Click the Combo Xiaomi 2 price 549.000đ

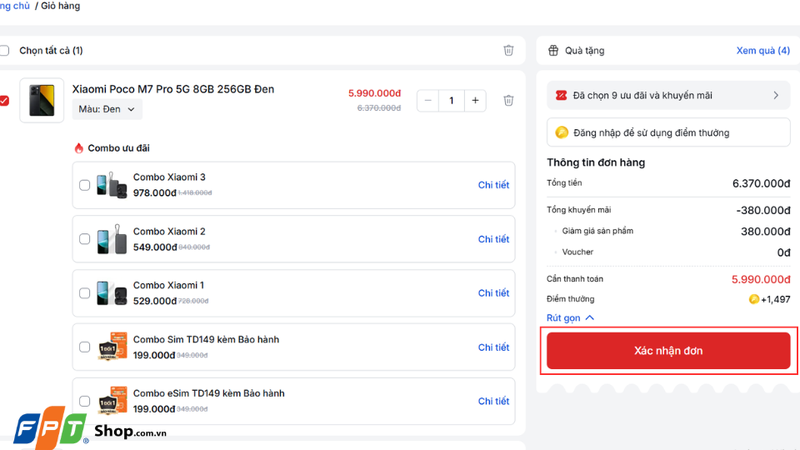pyautogui.click(x=155, y=247)
